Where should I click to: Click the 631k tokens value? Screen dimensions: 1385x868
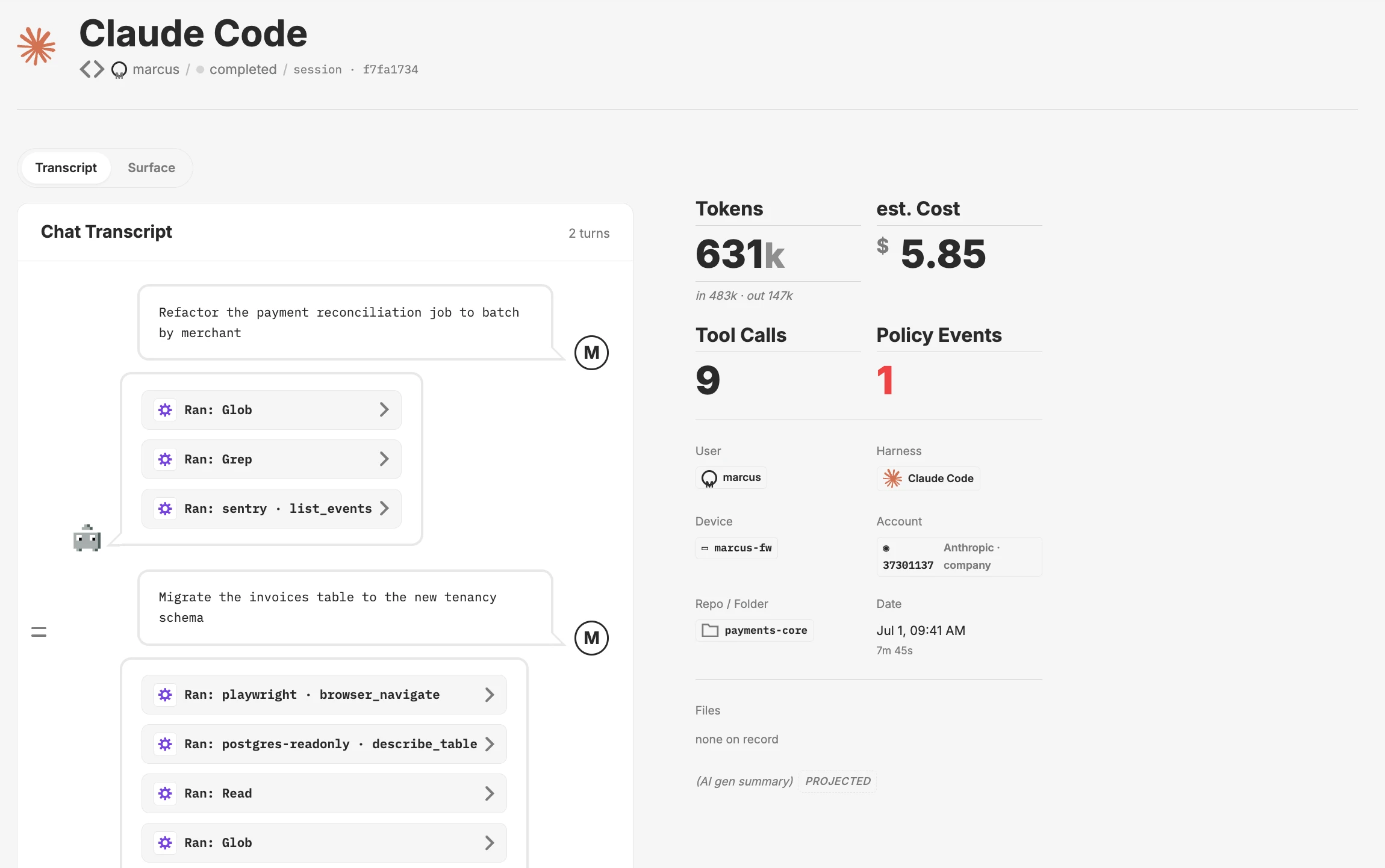(x=740, y=254)
